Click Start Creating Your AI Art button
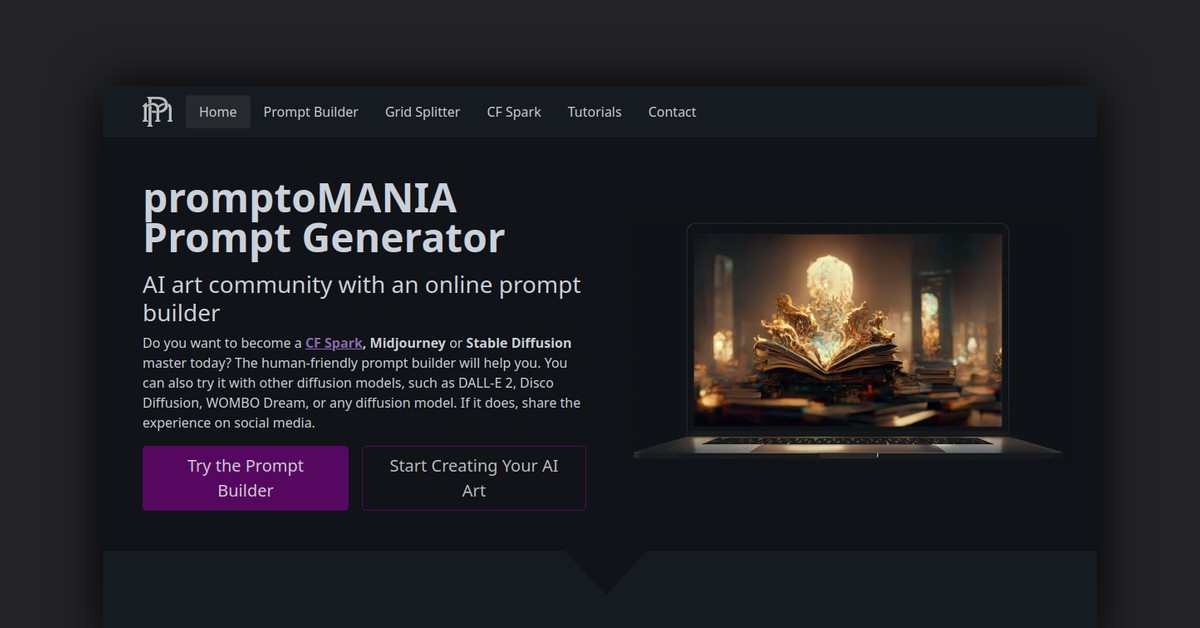 click(474, 478)
